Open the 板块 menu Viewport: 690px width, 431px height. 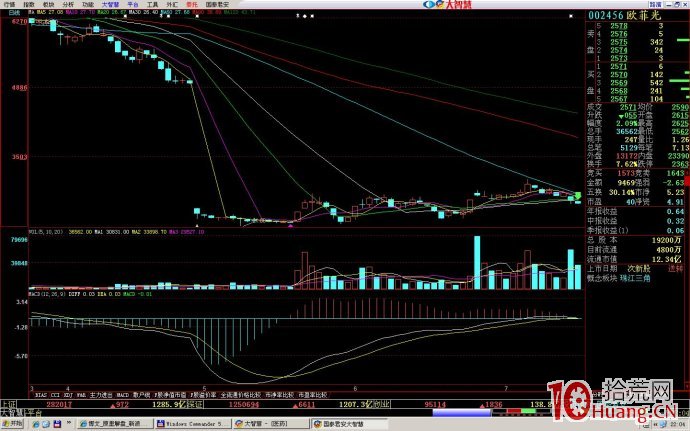(x=48, y=4)
